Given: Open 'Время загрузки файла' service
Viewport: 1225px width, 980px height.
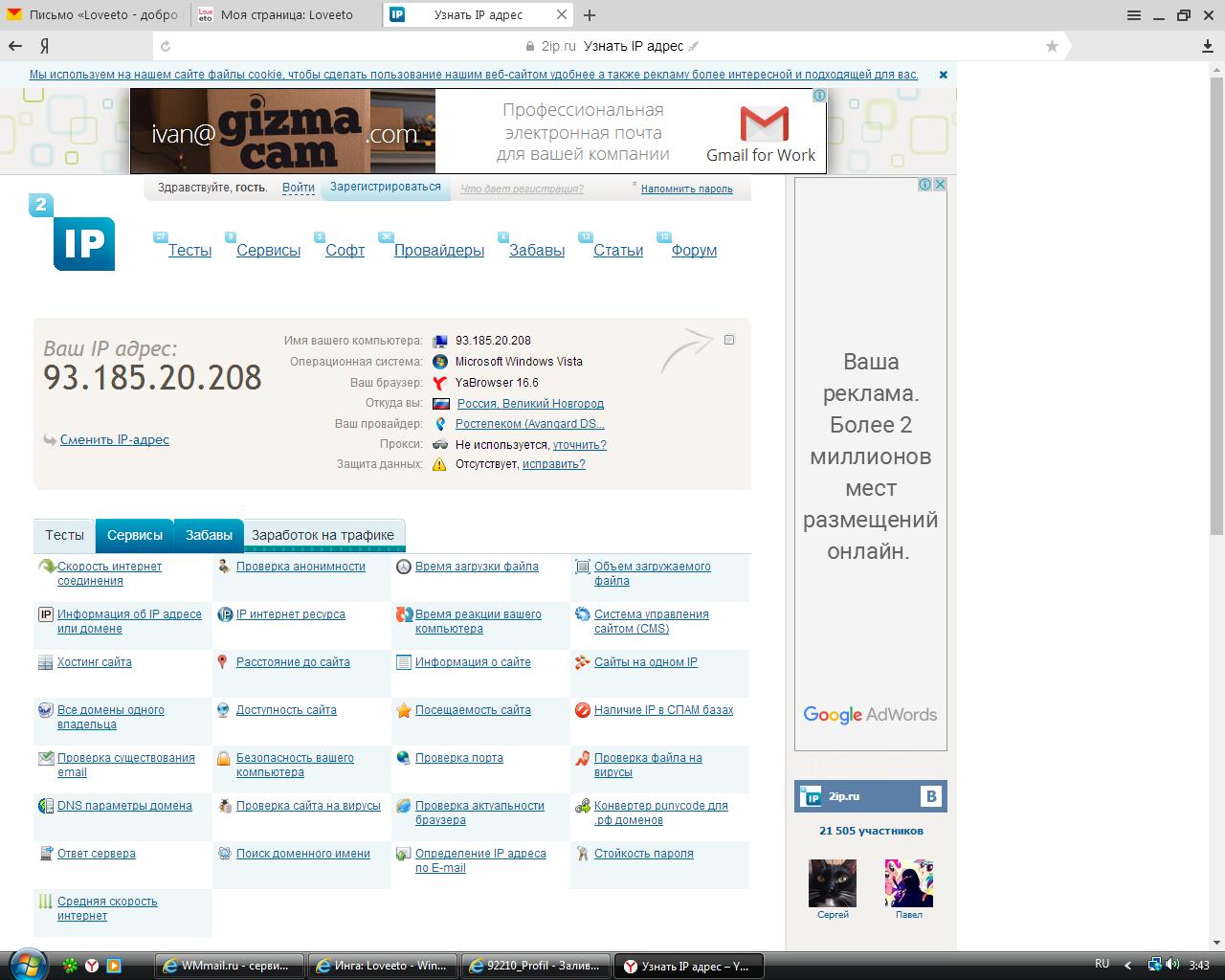Looking at the screenshot, I should (x=477, y=567).
